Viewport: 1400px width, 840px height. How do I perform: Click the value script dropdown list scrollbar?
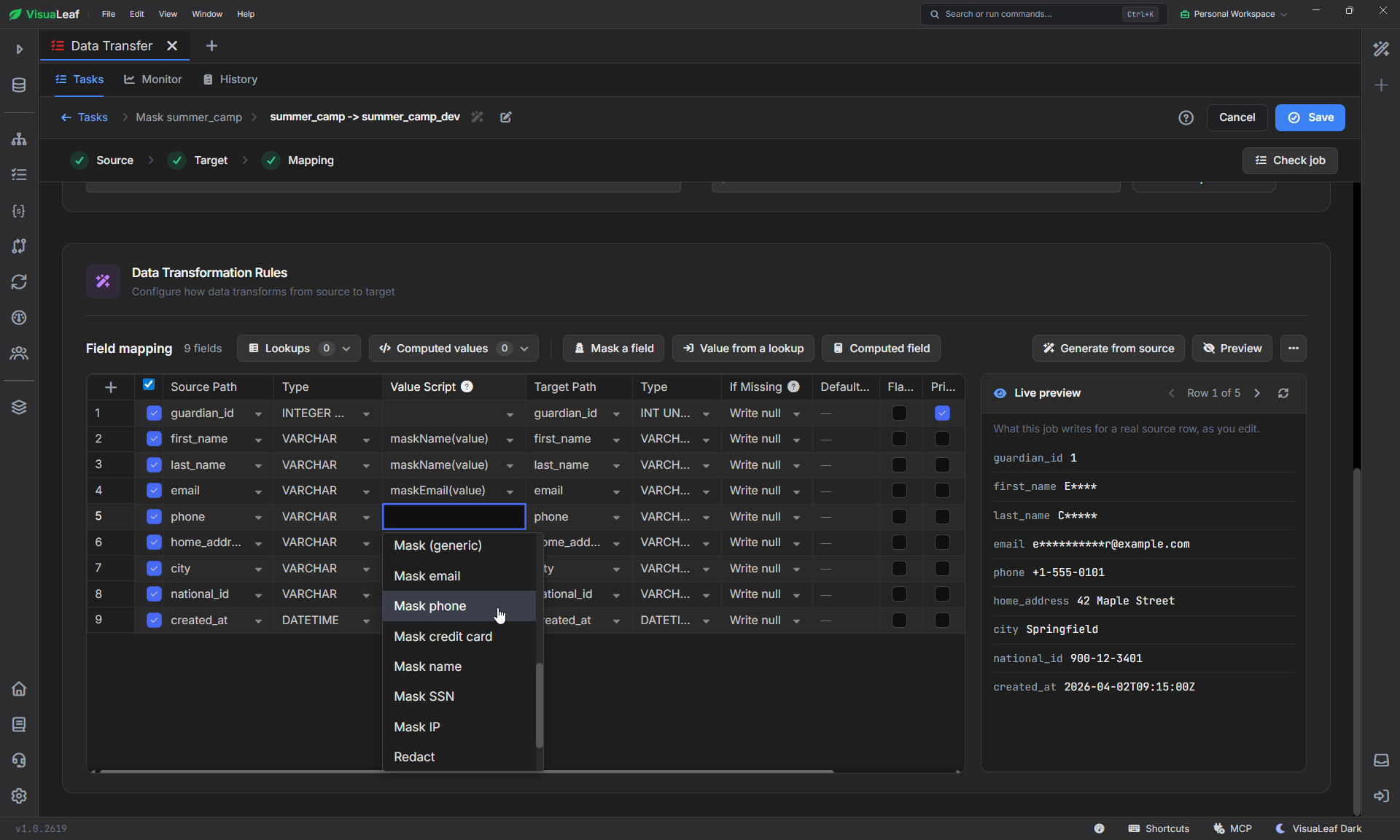pyautogui.click(x=540, y=705)
